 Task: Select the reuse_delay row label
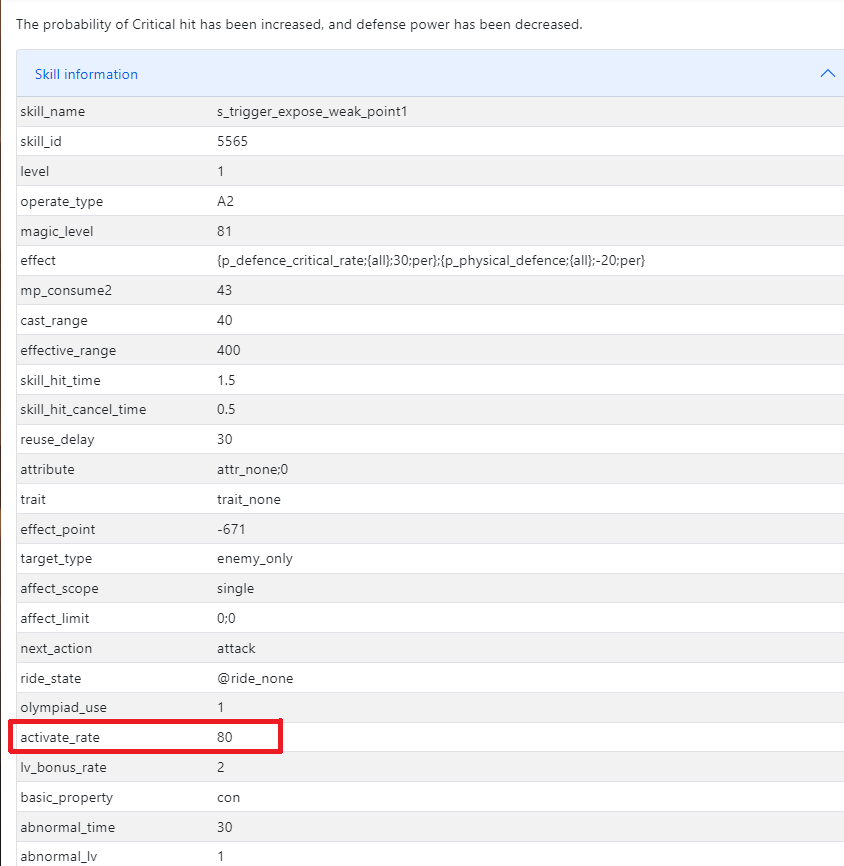57,440
